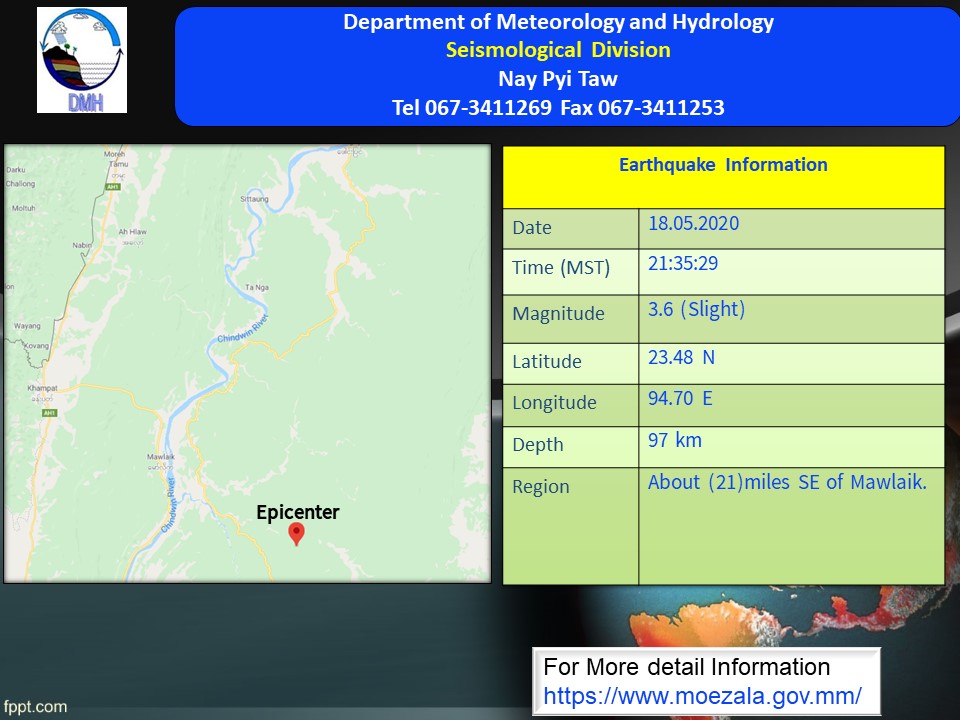Click the depth value 97 km
The height and width of the screenshot is (720, 960).
pos(675,440)
